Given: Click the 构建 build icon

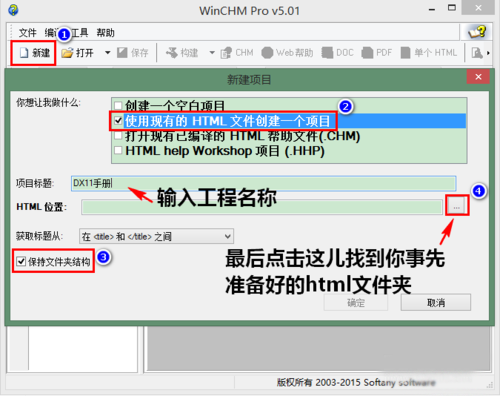Looking at the screenshot, I should pos(172,53).
